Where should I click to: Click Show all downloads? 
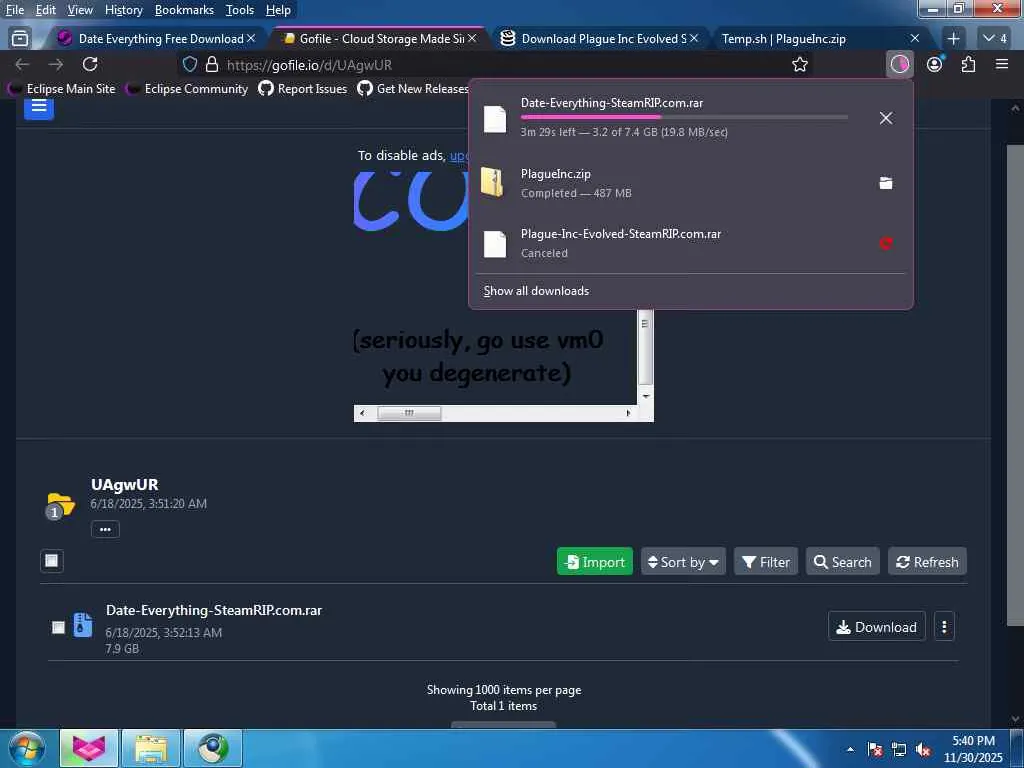(x=536, y=291)
